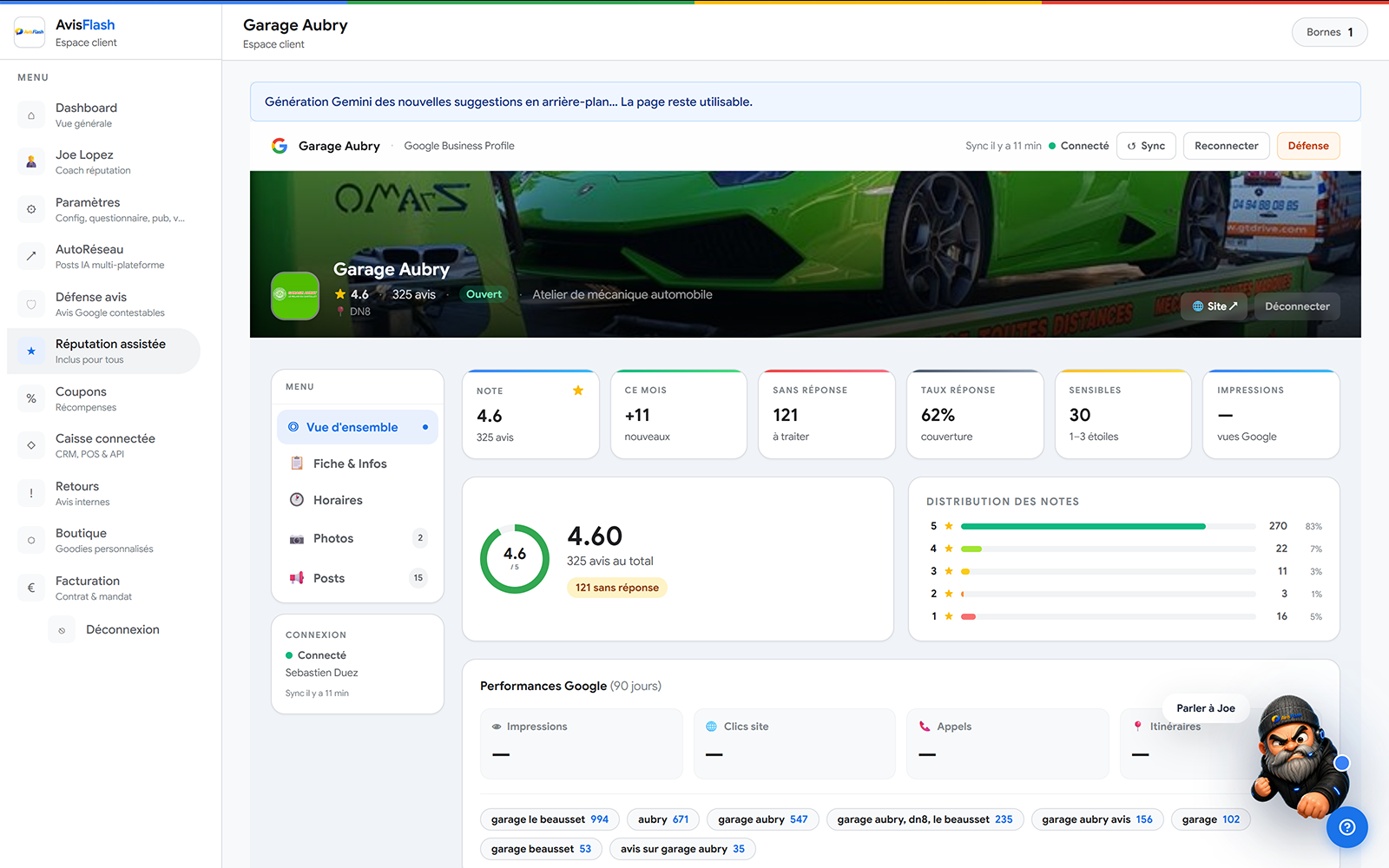
Task: Open Dashboard in the sidebar menu
Action: click(x=103, y=115)
